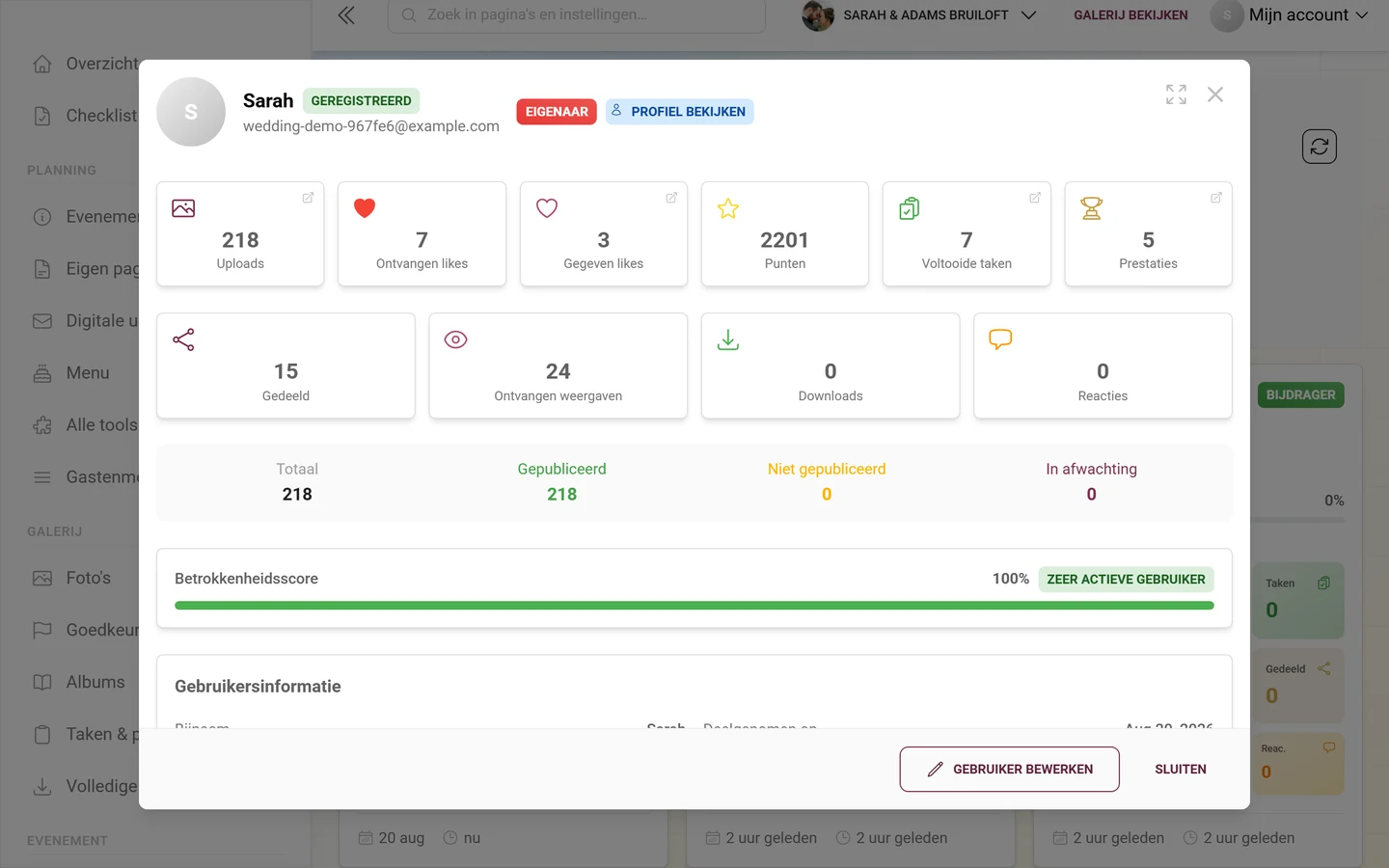Image resolution: width=1389 pixels, height=868 pixels.
Task: Click the clipboard Voltooide taken icon
Action: (x=910, y=208)
